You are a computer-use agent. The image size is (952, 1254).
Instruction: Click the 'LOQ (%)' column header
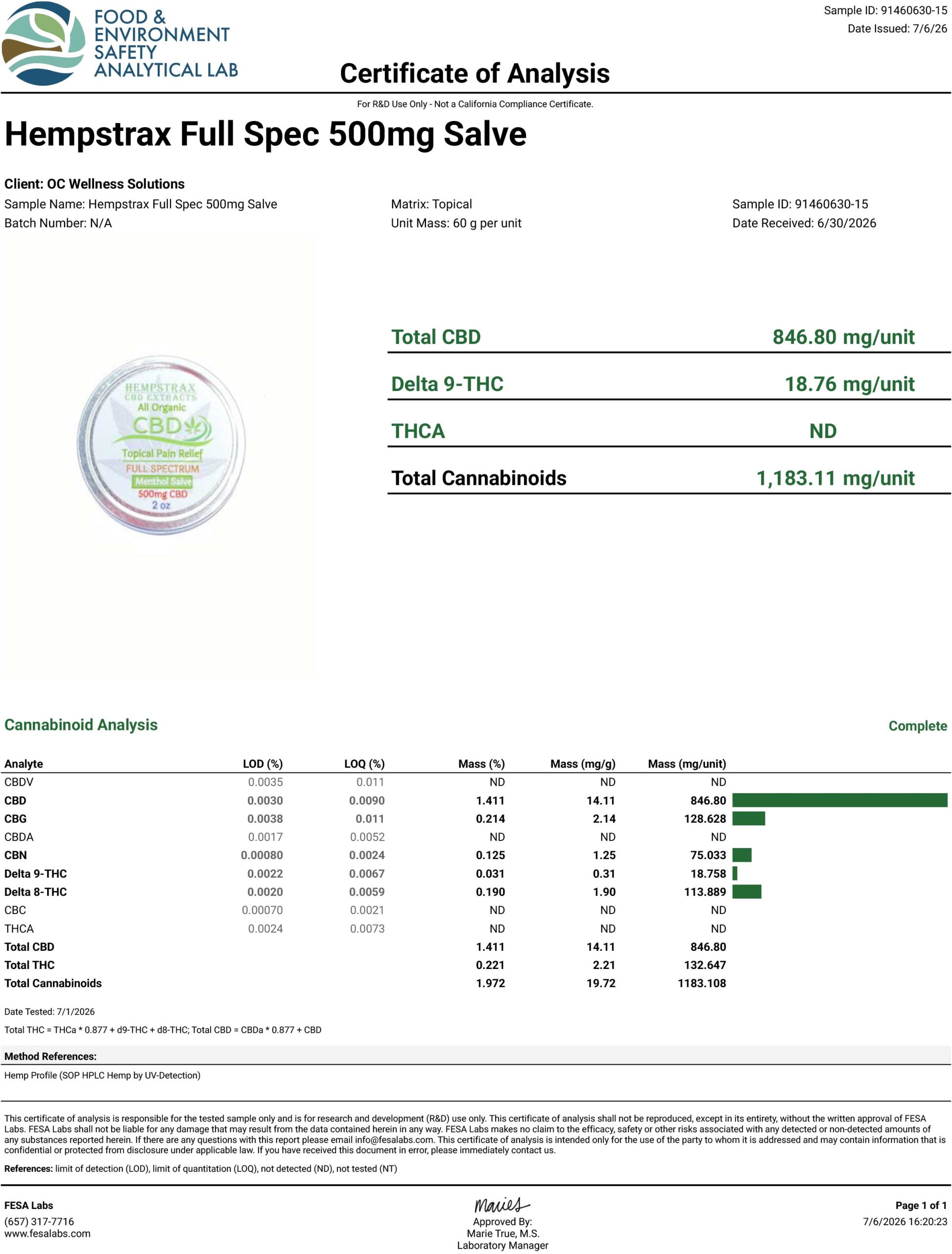tap(364, 764)
